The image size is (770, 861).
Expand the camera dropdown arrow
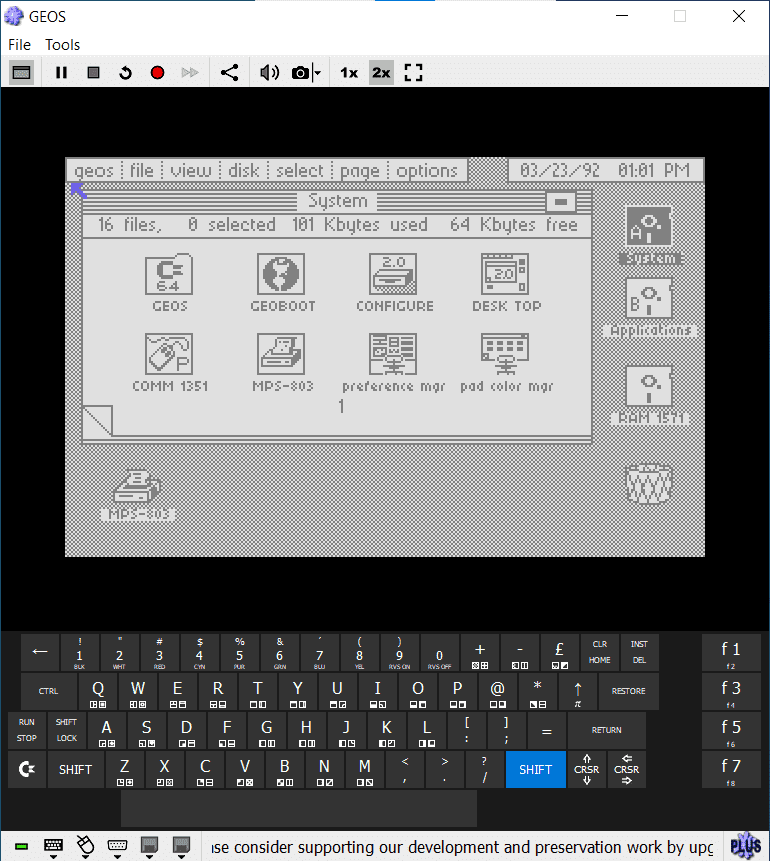pyautogui.click(x=317, y=72)
